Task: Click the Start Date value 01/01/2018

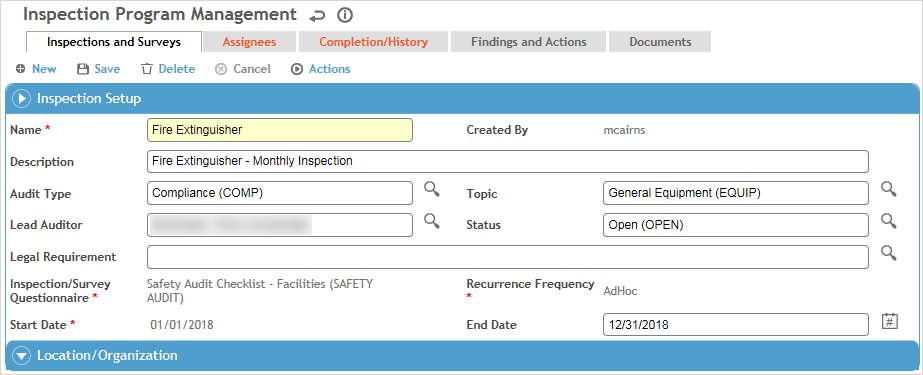Action: pyautogui.click(x=182, y=324)
